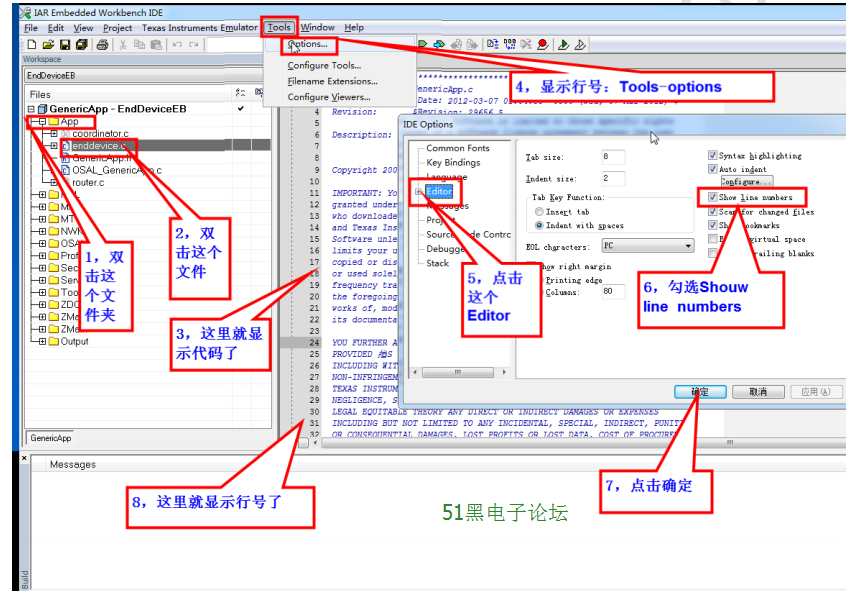Click the Paste toolbar icon
Image resolution: width=851 pixels, height=591 pixels.
156,45
